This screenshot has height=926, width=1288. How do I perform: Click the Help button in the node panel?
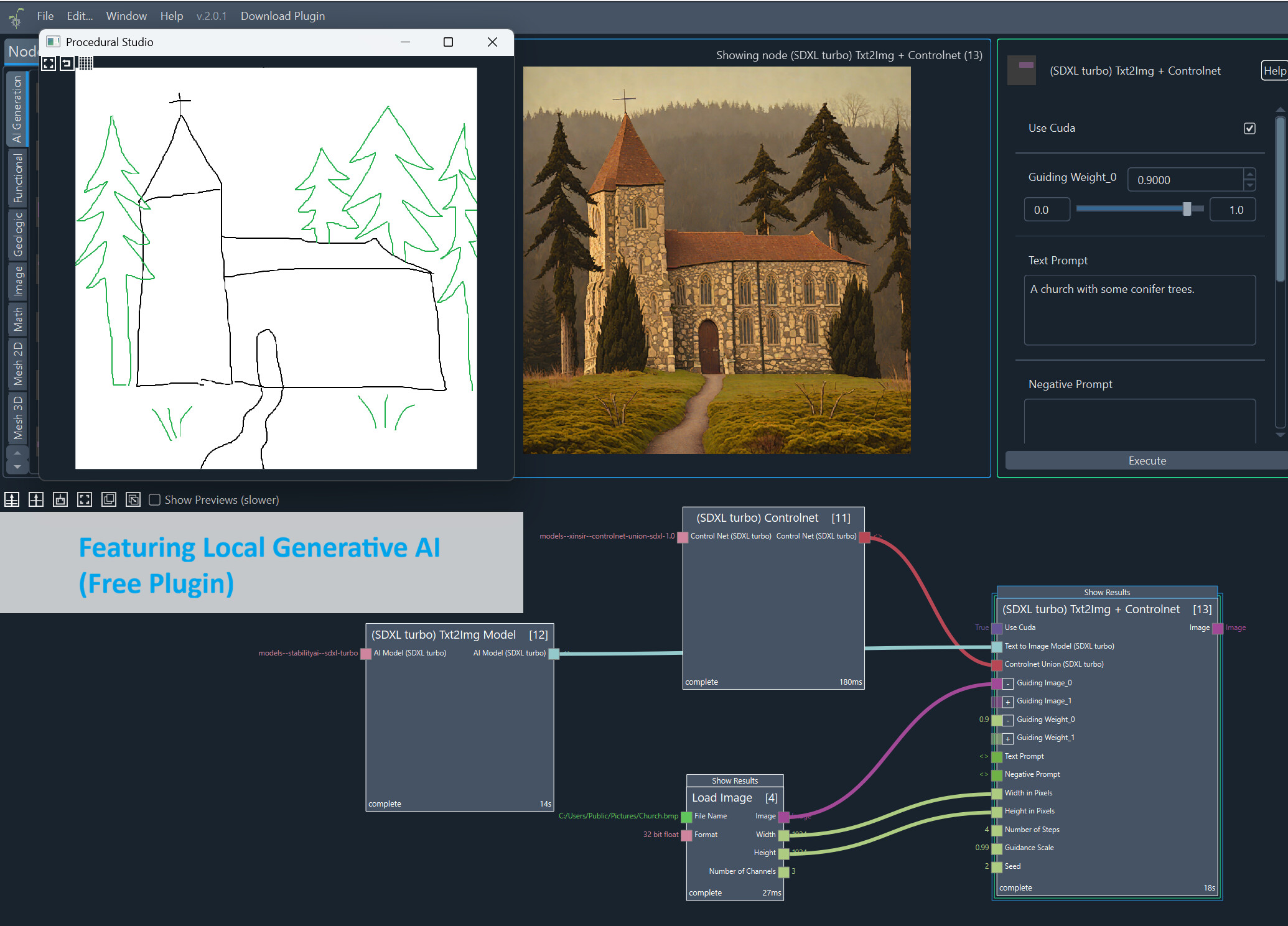(x=1274, y=70)
